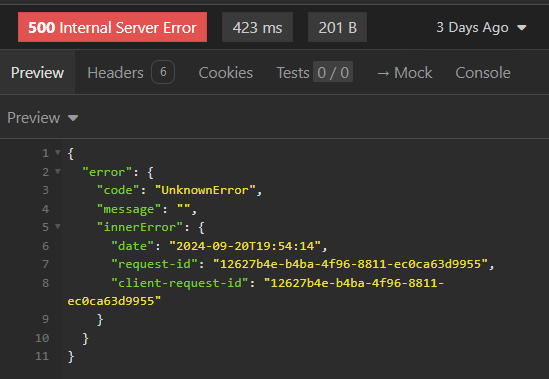549x379 pixels.
Task: Click the 423 ms response time tag
Action: (257, 27)
